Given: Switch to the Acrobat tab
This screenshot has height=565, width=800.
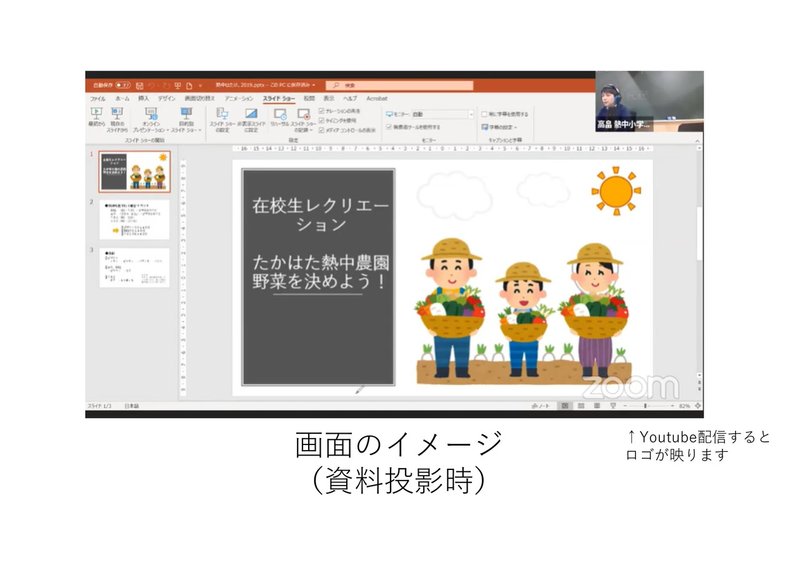Looking at the screenshot, I should pos(377,99).
